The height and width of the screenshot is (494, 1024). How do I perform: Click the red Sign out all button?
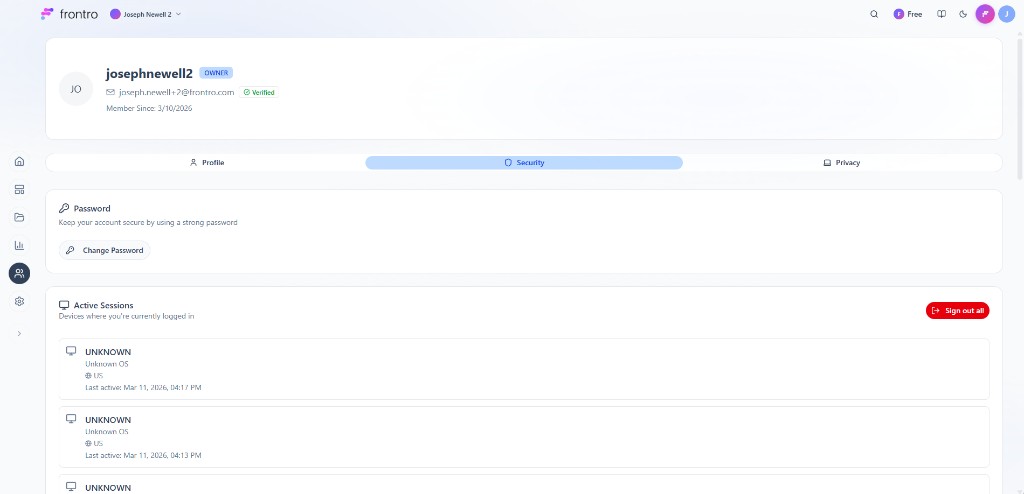click(957, 310)
